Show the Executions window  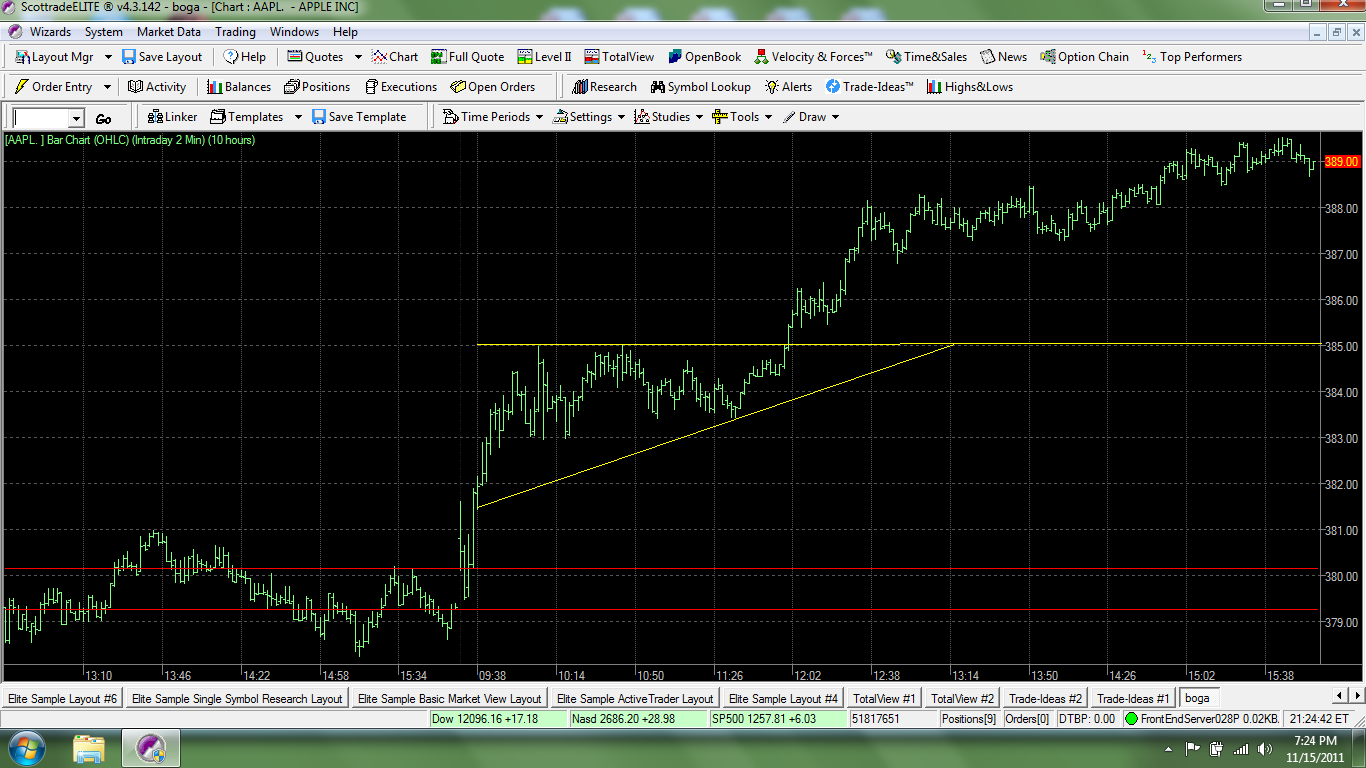pos(401,87)
